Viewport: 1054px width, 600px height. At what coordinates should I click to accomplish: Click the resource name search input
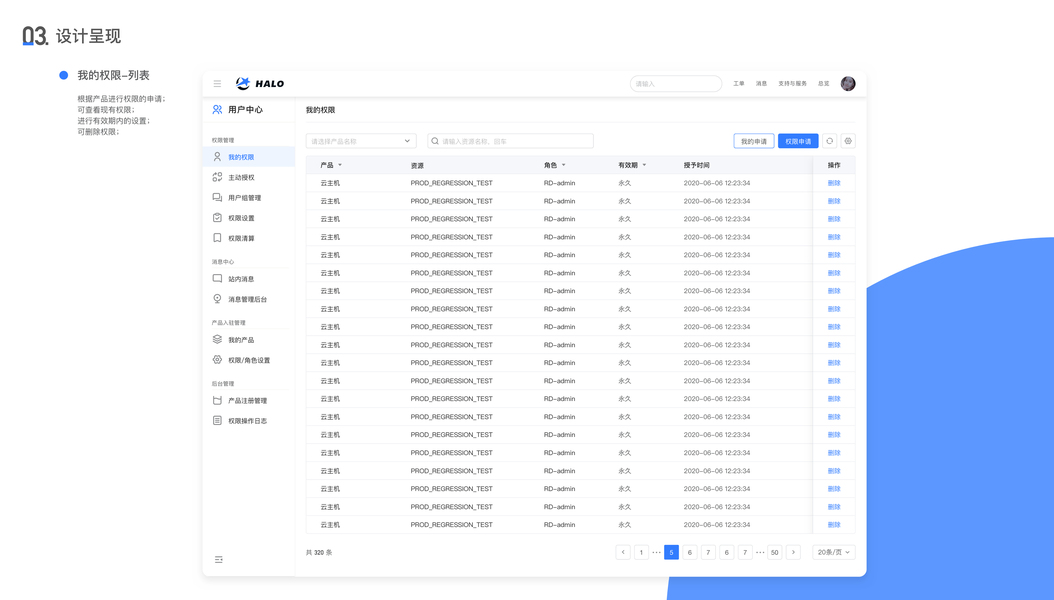click(x=510, y=141)
